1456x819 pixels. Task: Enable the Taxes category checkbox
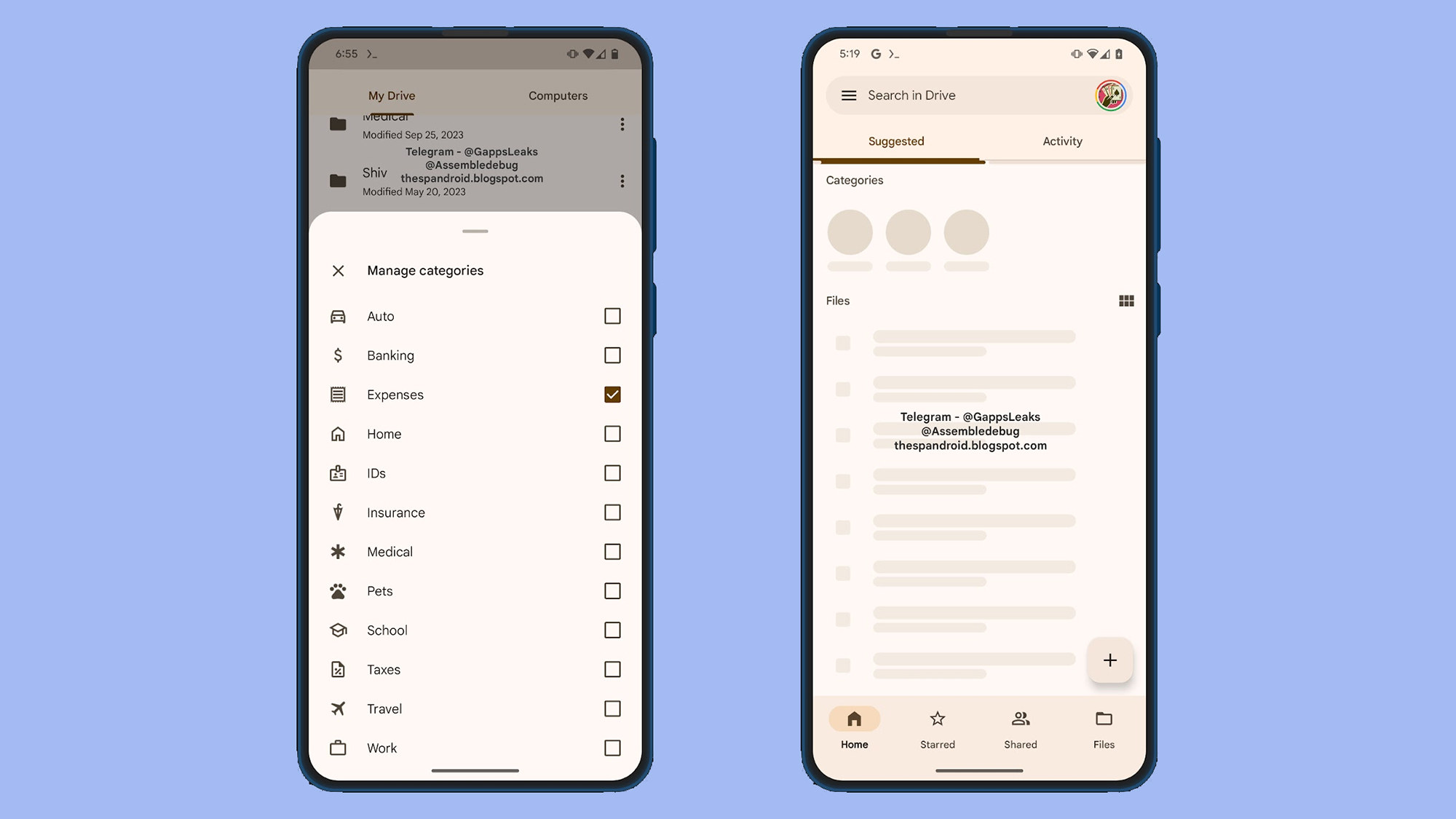[612, 669]
